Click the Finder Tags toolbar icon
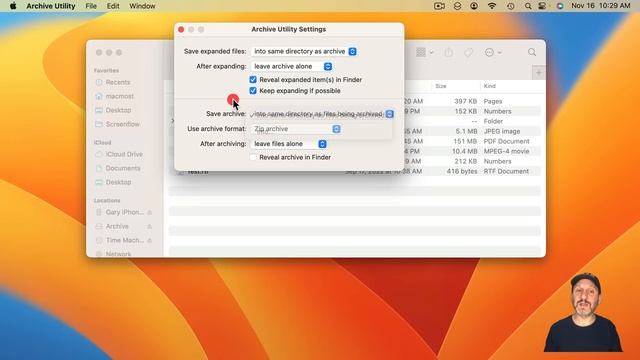Viewport: 640px width, 360px height. pos(469,52)
